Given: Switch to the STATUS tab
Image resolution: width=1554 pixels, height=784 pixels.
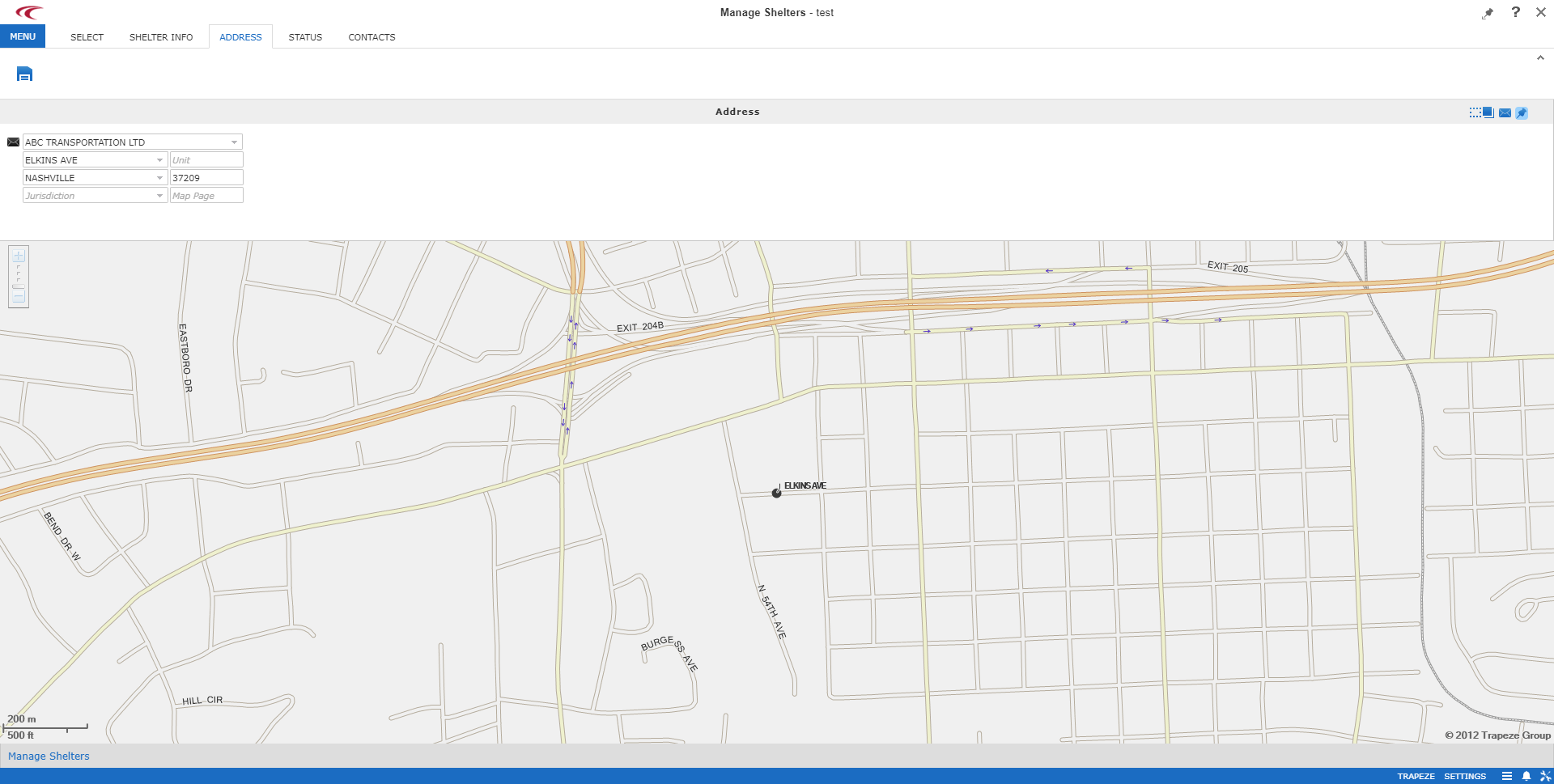Looking at the screenshot, I should point(305,36).
